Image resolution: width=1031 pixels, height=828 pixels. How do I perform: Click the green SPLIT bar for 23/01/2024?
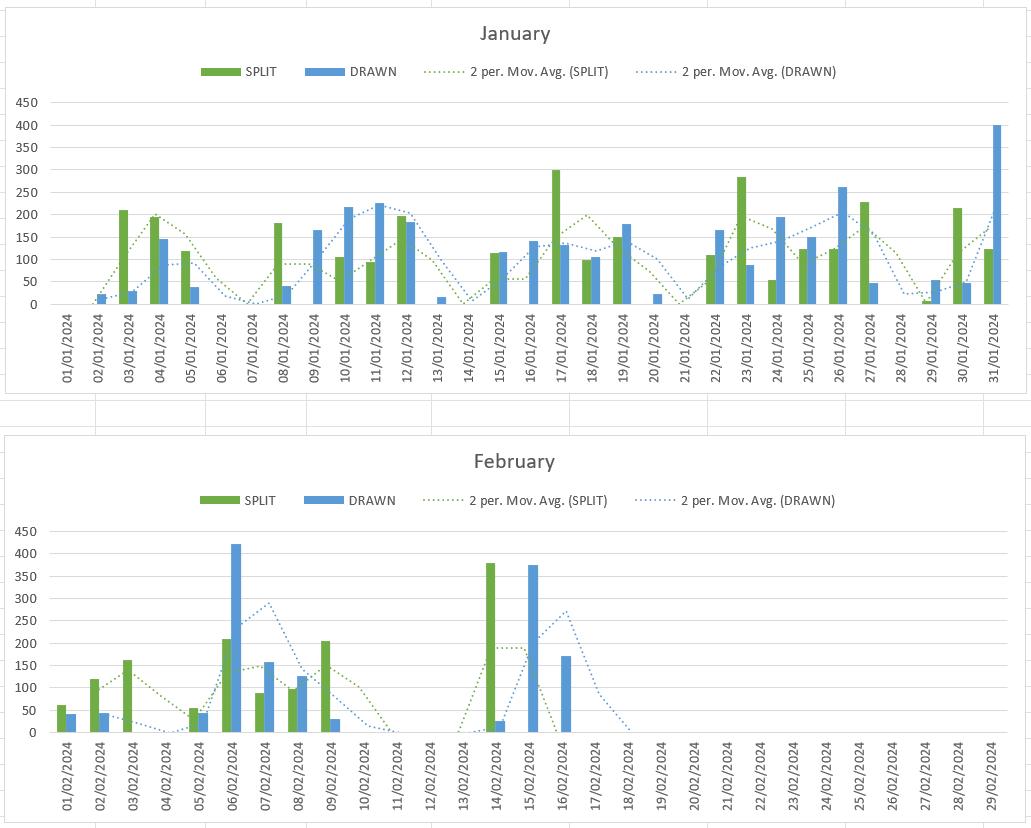pyautogui.click(x=741, y=241)
